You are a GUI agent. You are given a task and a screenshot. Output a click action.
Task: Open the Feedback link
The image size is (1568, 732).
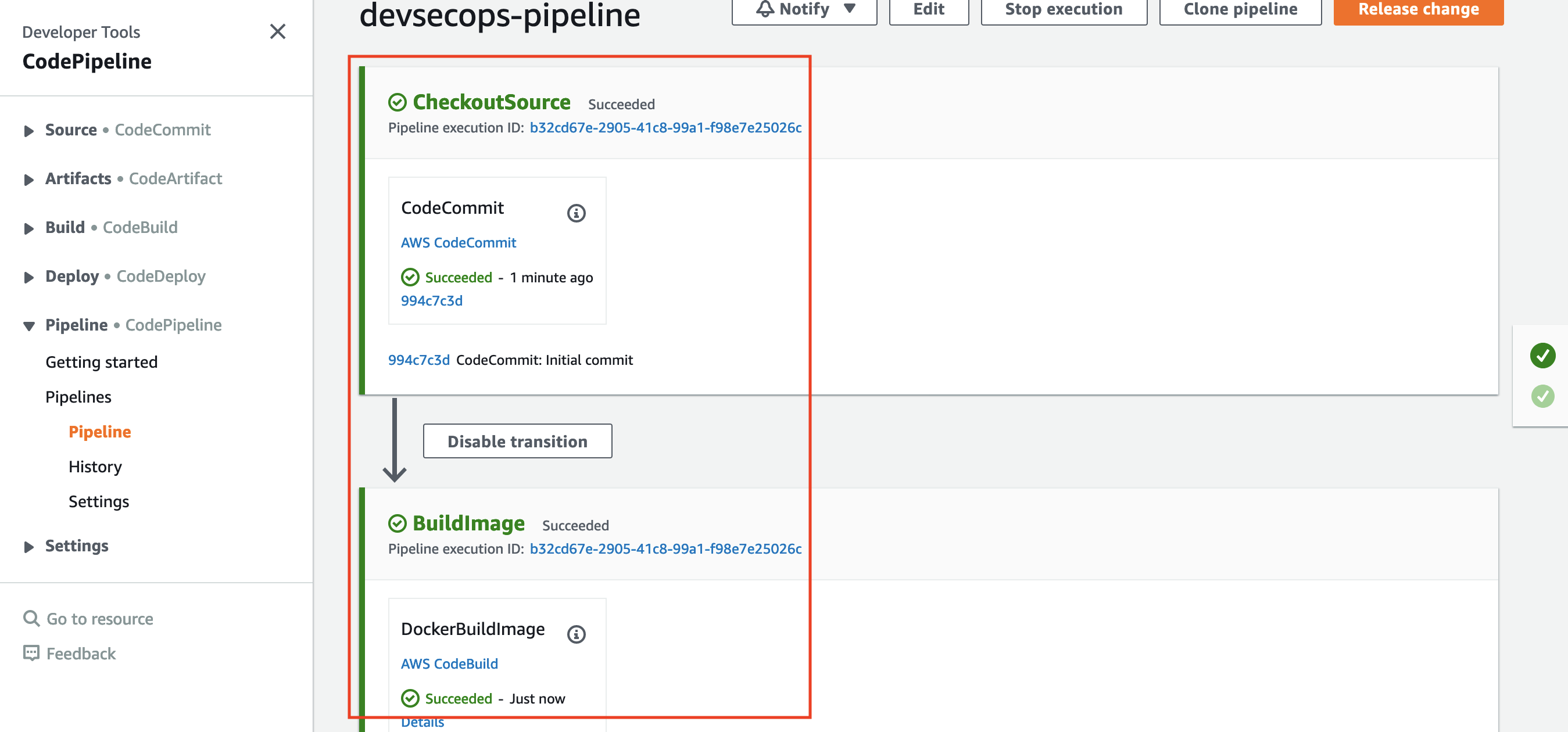[81, 653]
